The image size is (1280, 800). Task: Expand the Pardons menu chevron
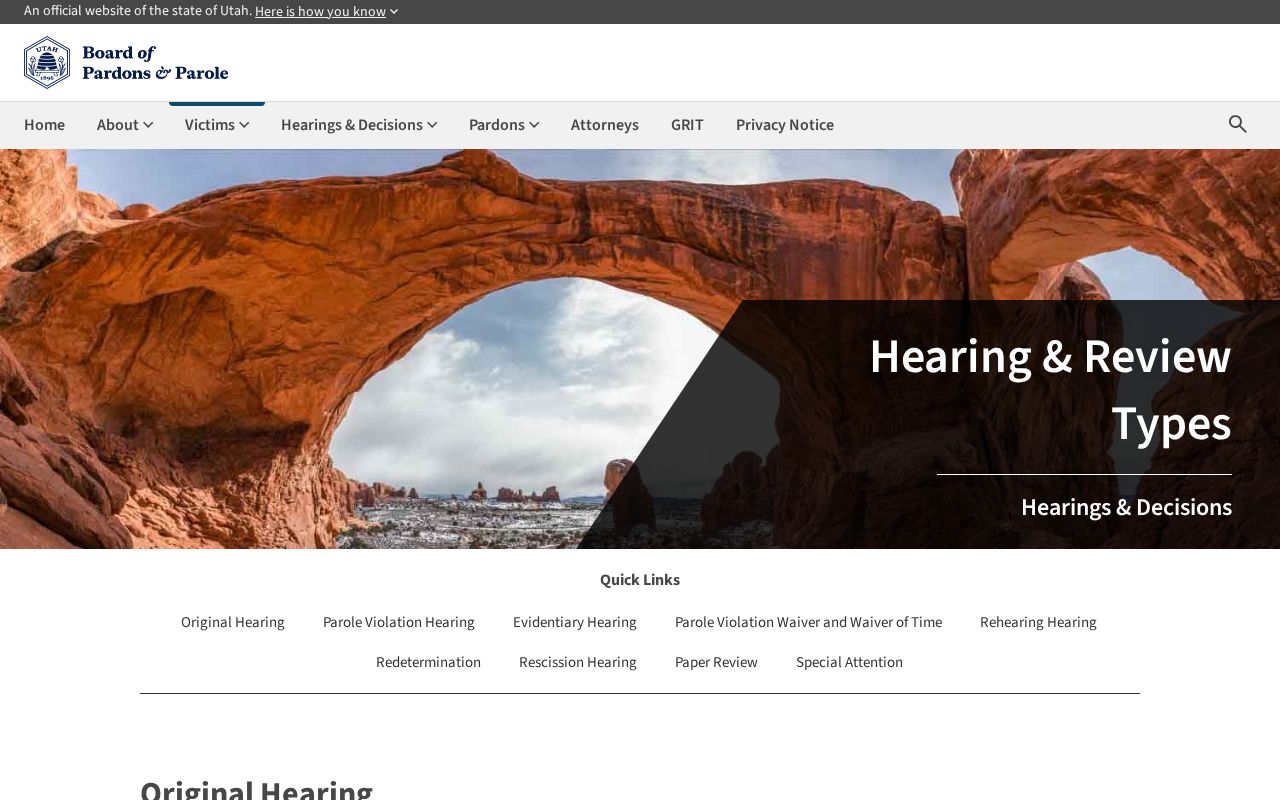[x=534, y=125]
